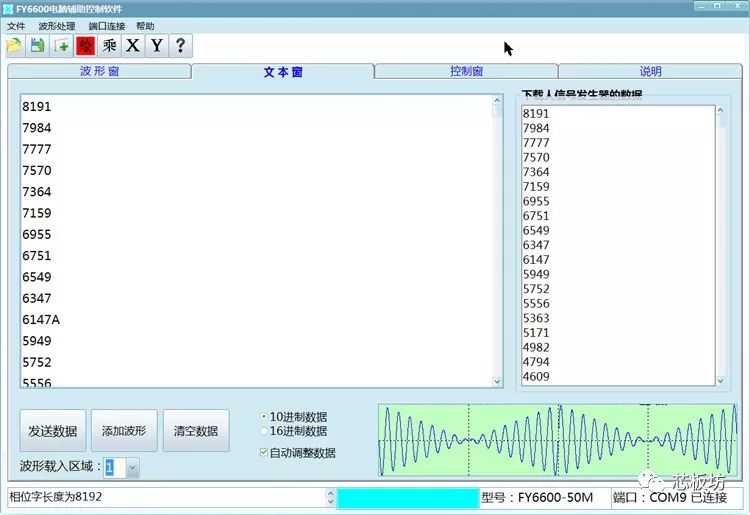Click scroll-up arrow of left text area
750x515 pixels.
pyautogui.click(x=497, y=100)
